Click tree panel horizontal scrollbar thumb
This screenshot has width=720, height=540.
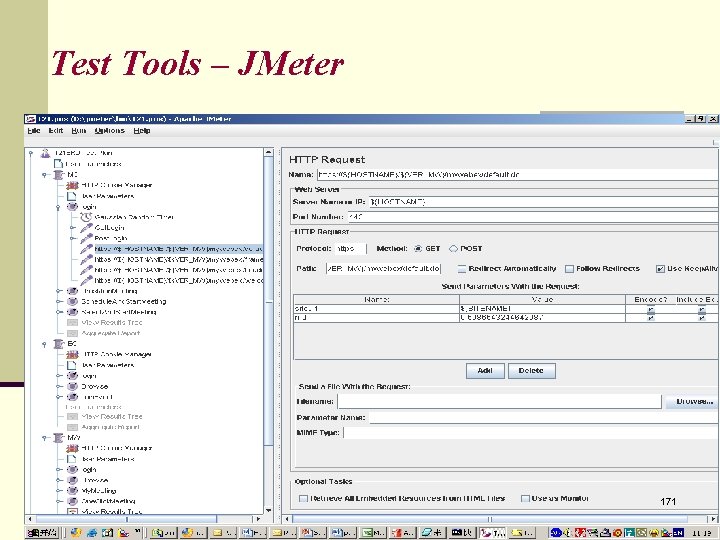pyautogui.click(x=126, y=519)
